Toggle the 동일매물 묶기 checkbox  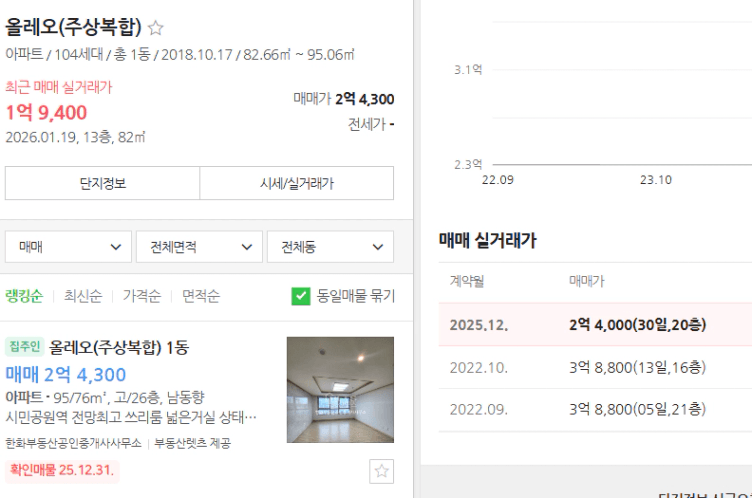301,296
